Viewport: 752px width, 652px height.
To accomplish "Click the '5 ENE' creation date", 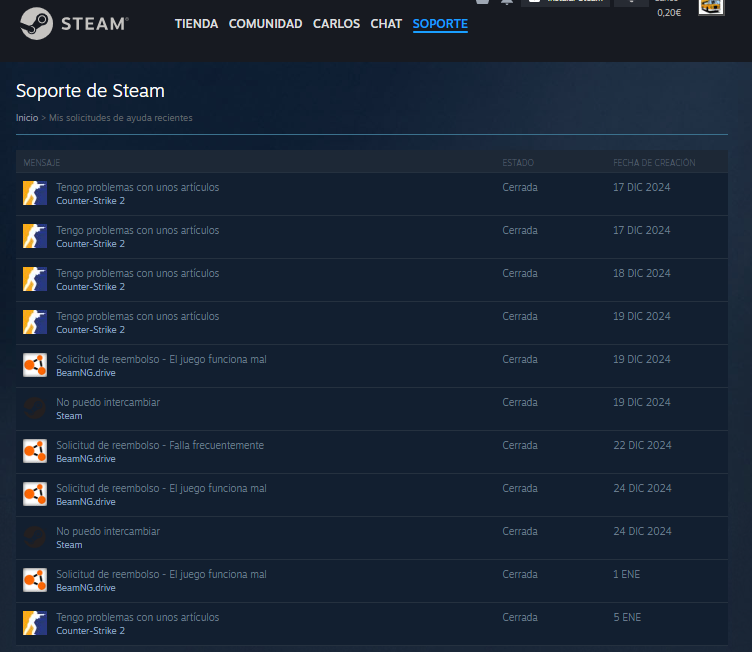I will (627, 617).
